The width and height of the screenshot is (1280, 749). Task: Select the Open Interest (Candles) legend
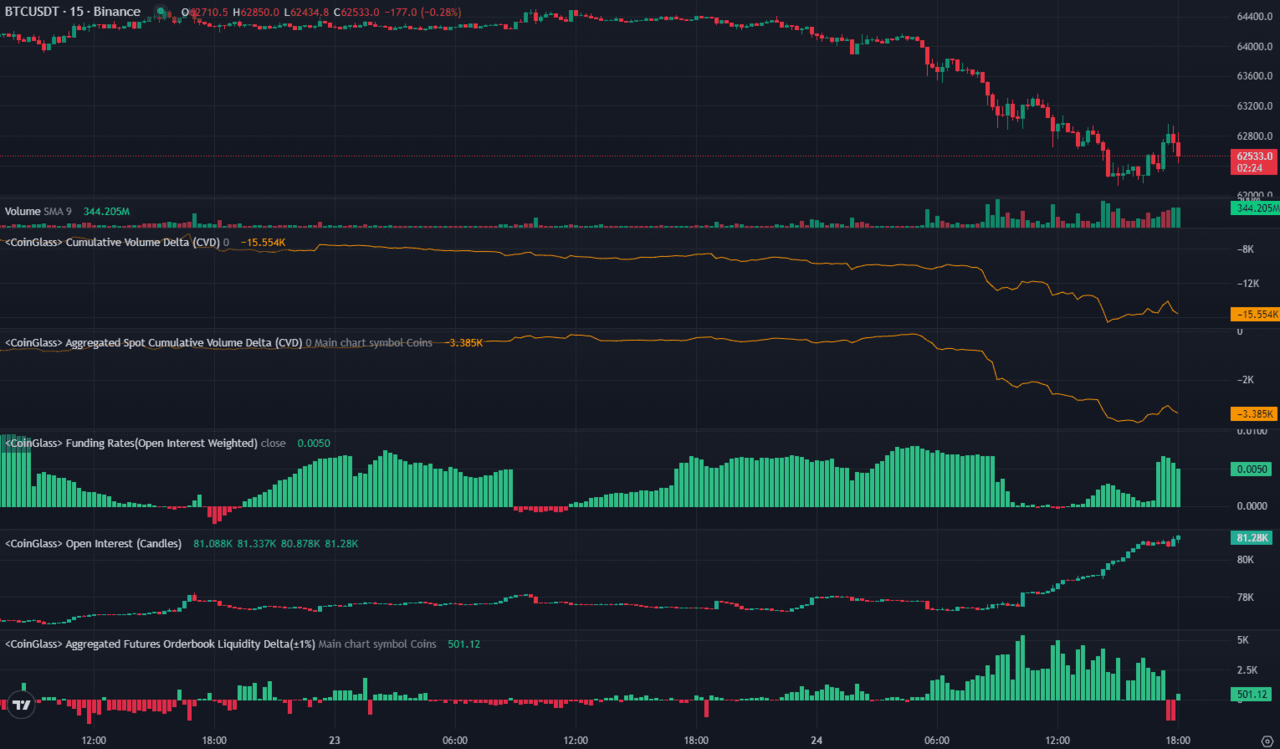(93, 543)
